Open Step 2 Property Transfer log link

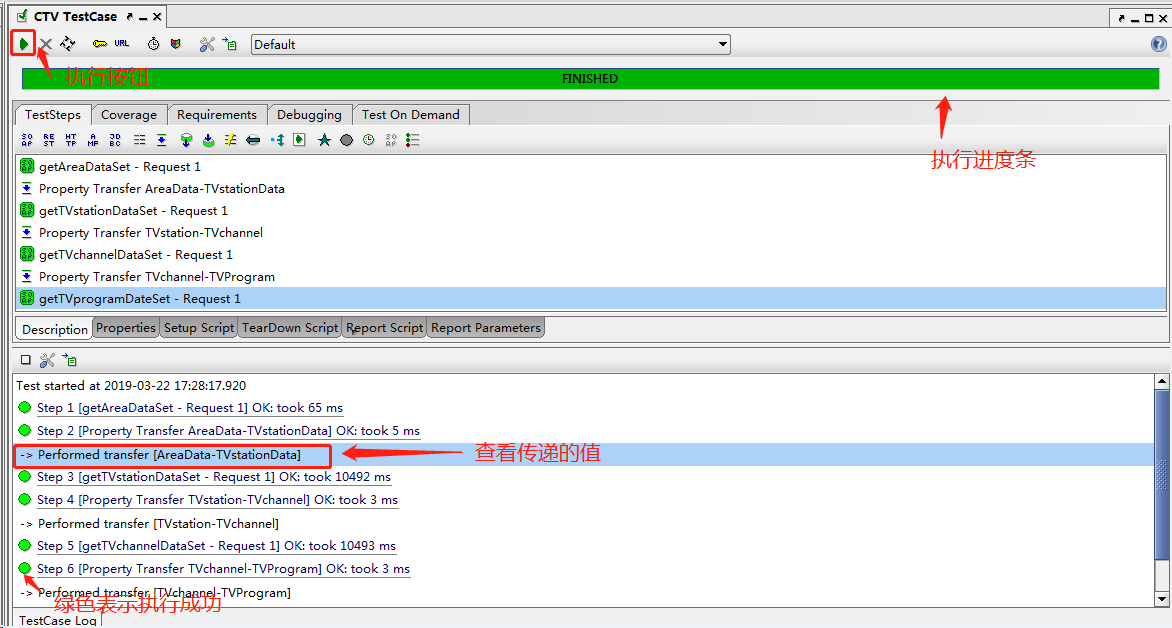point(229,431)
